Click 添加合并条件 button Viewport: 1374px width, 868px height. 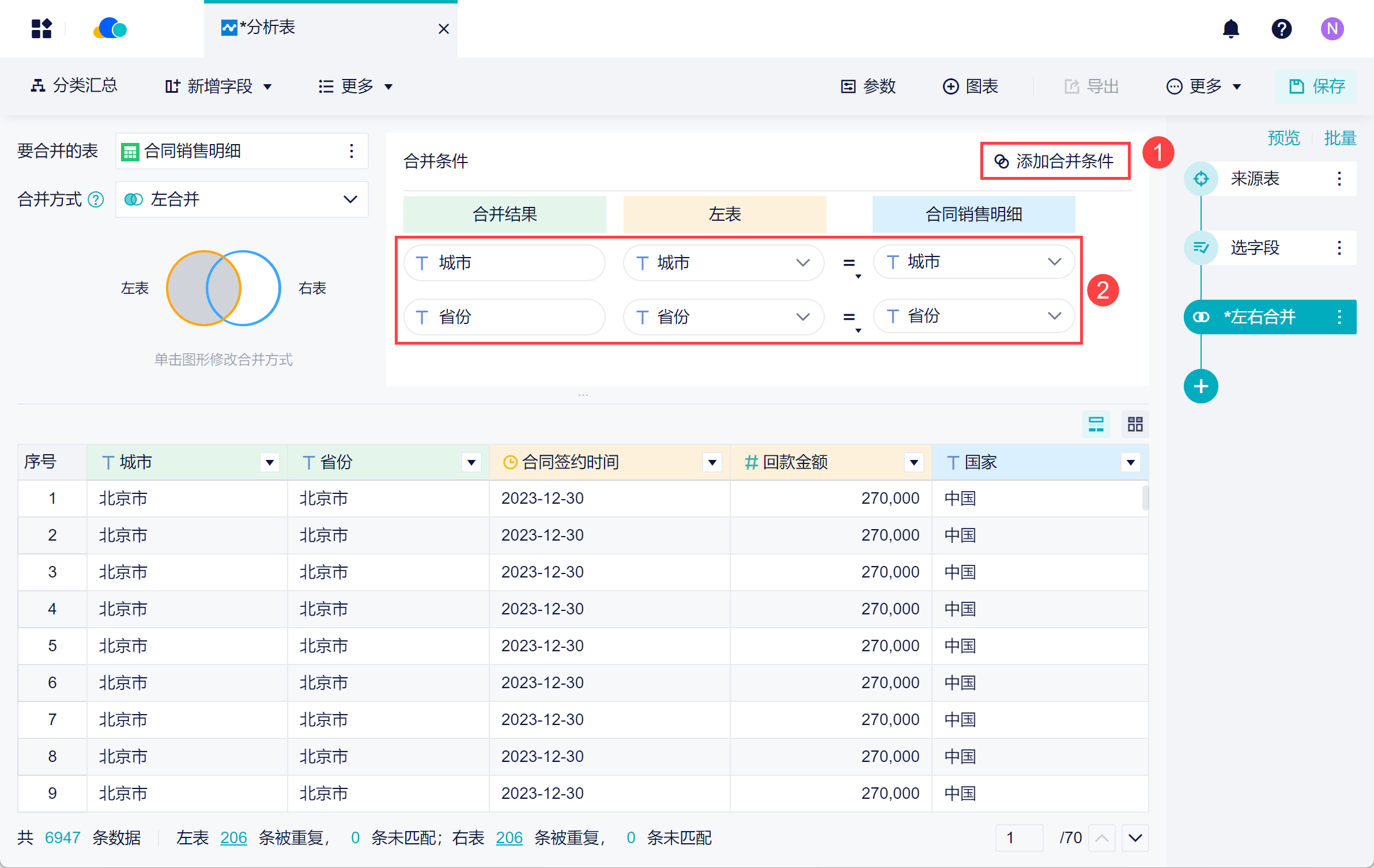click(1055, 161)
